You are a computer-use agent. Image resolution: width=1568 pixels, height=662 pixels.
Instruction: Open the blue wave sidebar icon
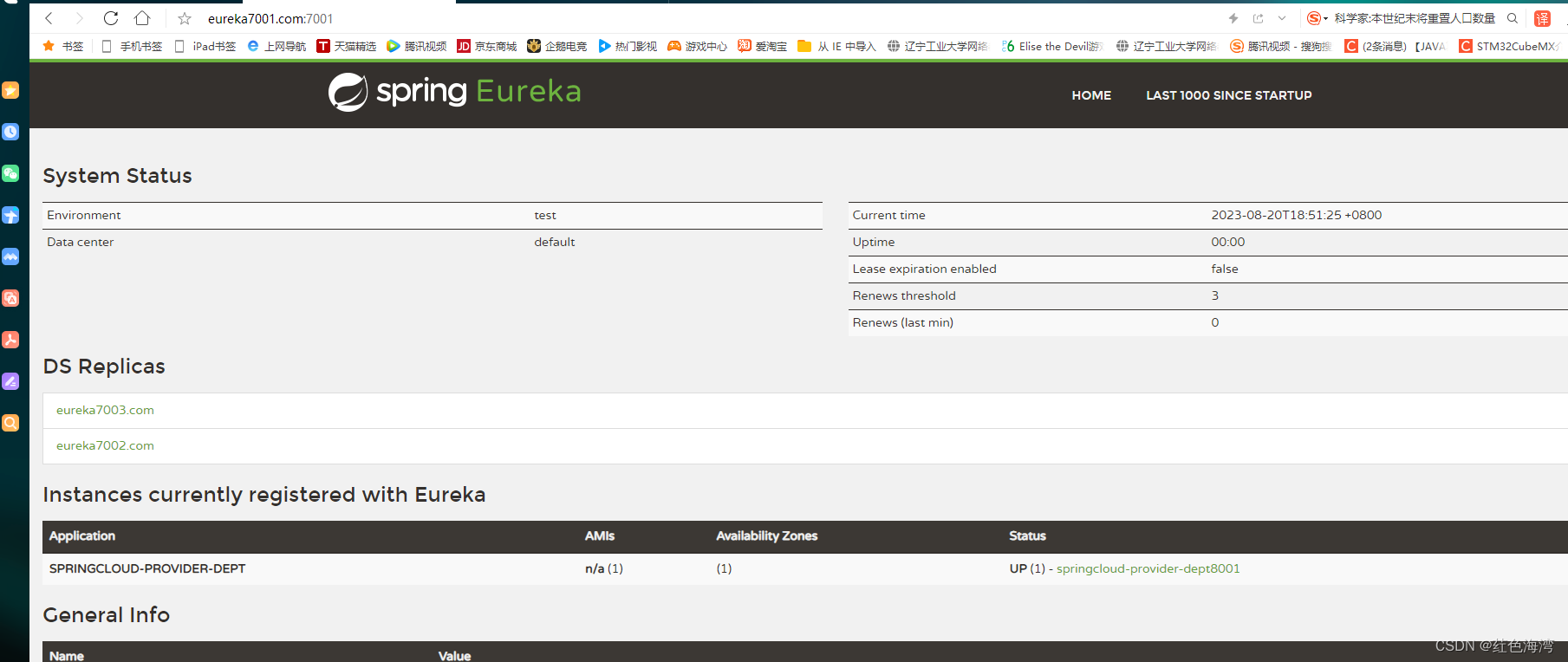pos(10,256)
